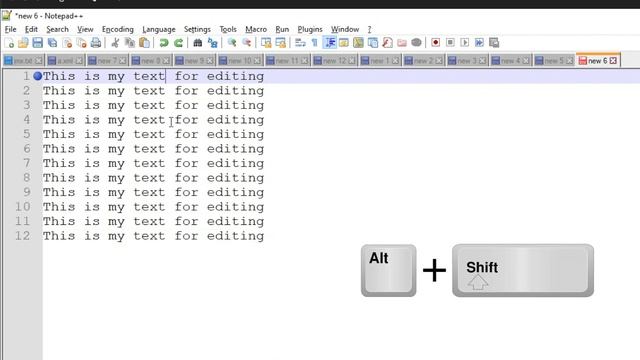Viewport: 640px width, 360px height.
Task: Close the new 6 tab
Action: pyautogui.click(x=613, y=61)
